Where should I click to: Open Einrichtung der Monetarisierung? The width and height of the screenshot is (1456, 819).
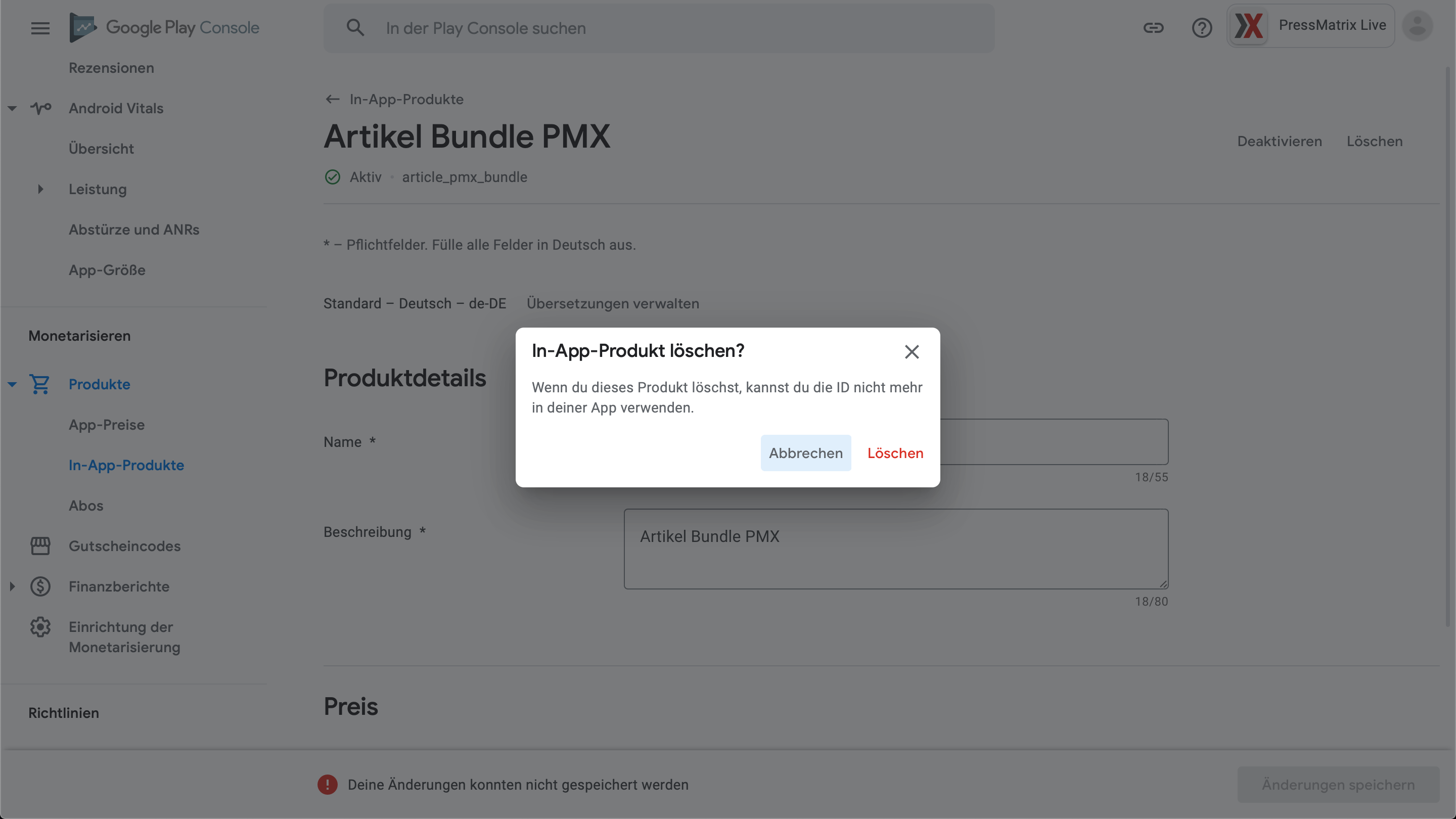(125, 637)
